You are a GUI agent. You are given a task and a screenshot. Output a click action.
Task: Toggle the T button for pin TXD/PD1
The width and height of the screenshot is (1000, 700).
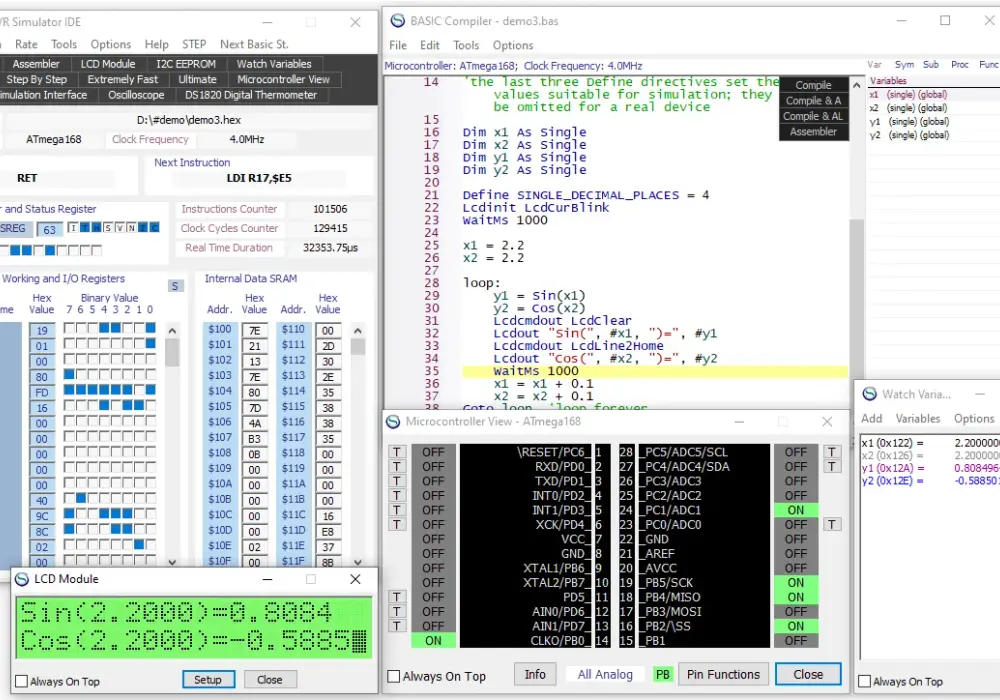pos(397,481)
